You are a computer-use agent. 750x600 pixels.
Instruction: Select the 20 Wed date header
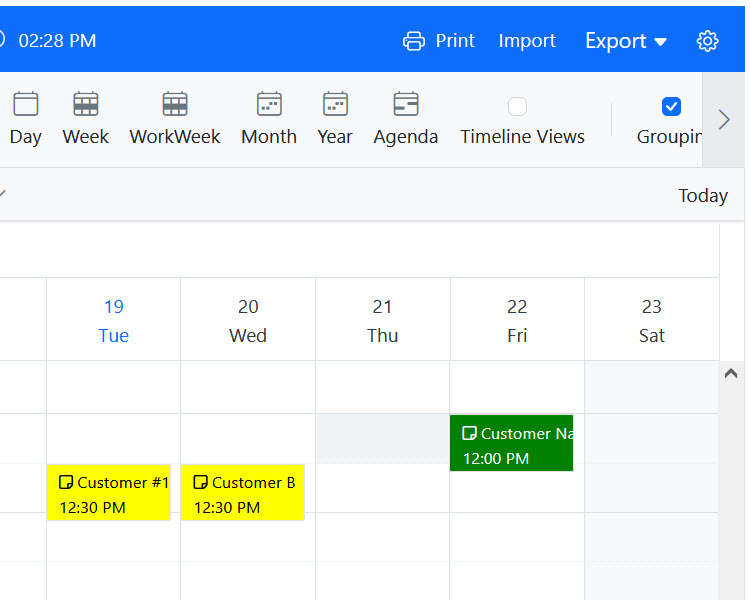click(248, 321)
